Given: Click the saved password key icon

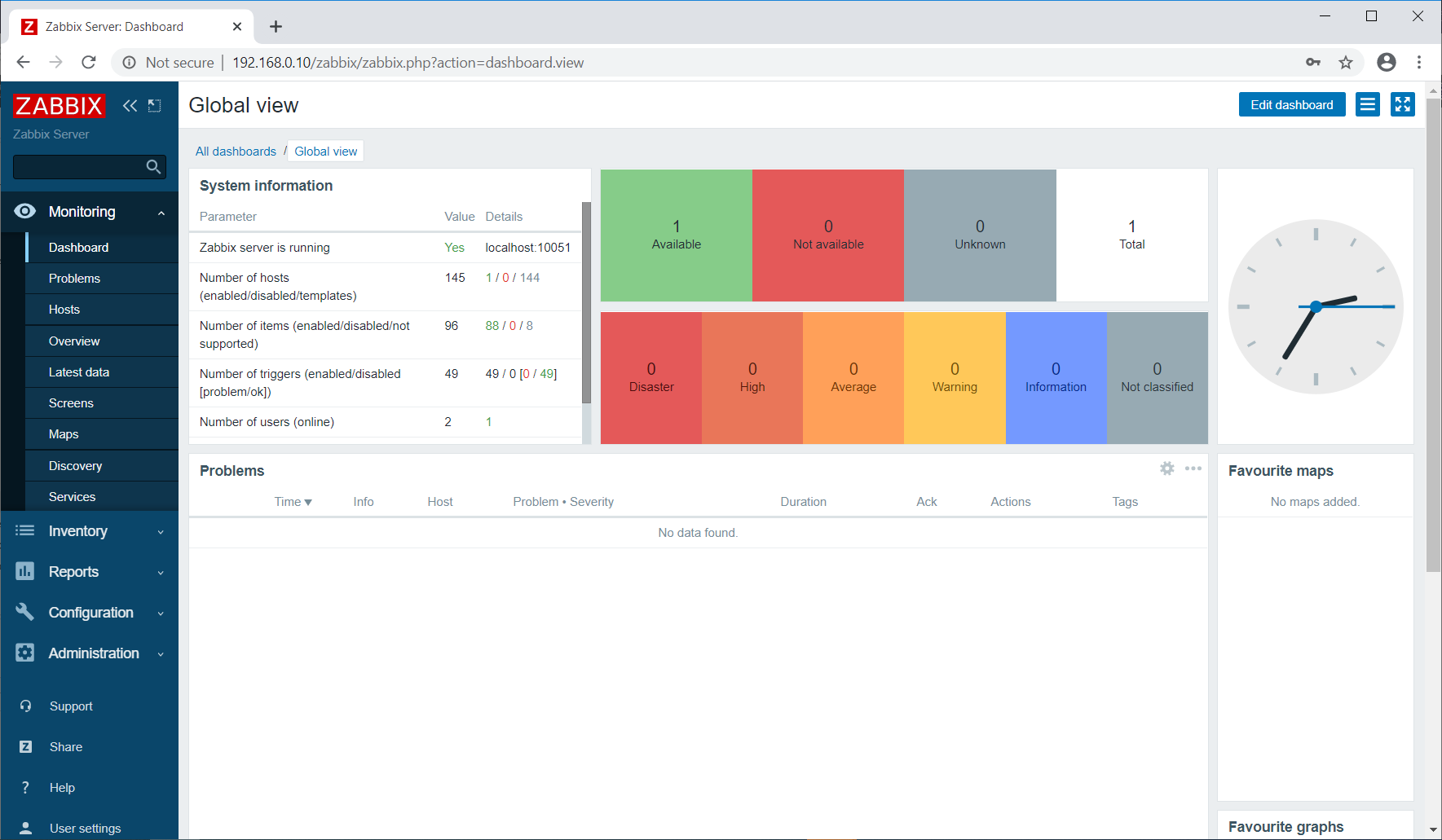Looking at the screenshot, I should click(1313, 63).
